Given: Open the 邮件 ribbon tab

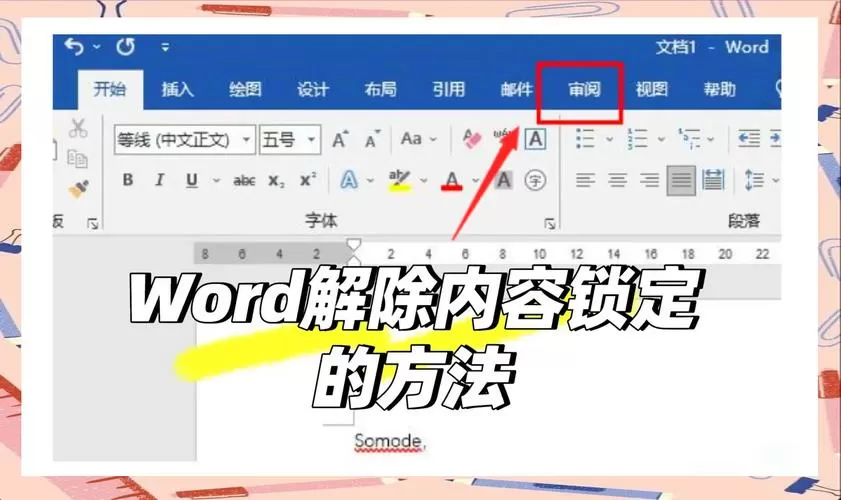Looking at the screenshot, I should click(517, 89).
